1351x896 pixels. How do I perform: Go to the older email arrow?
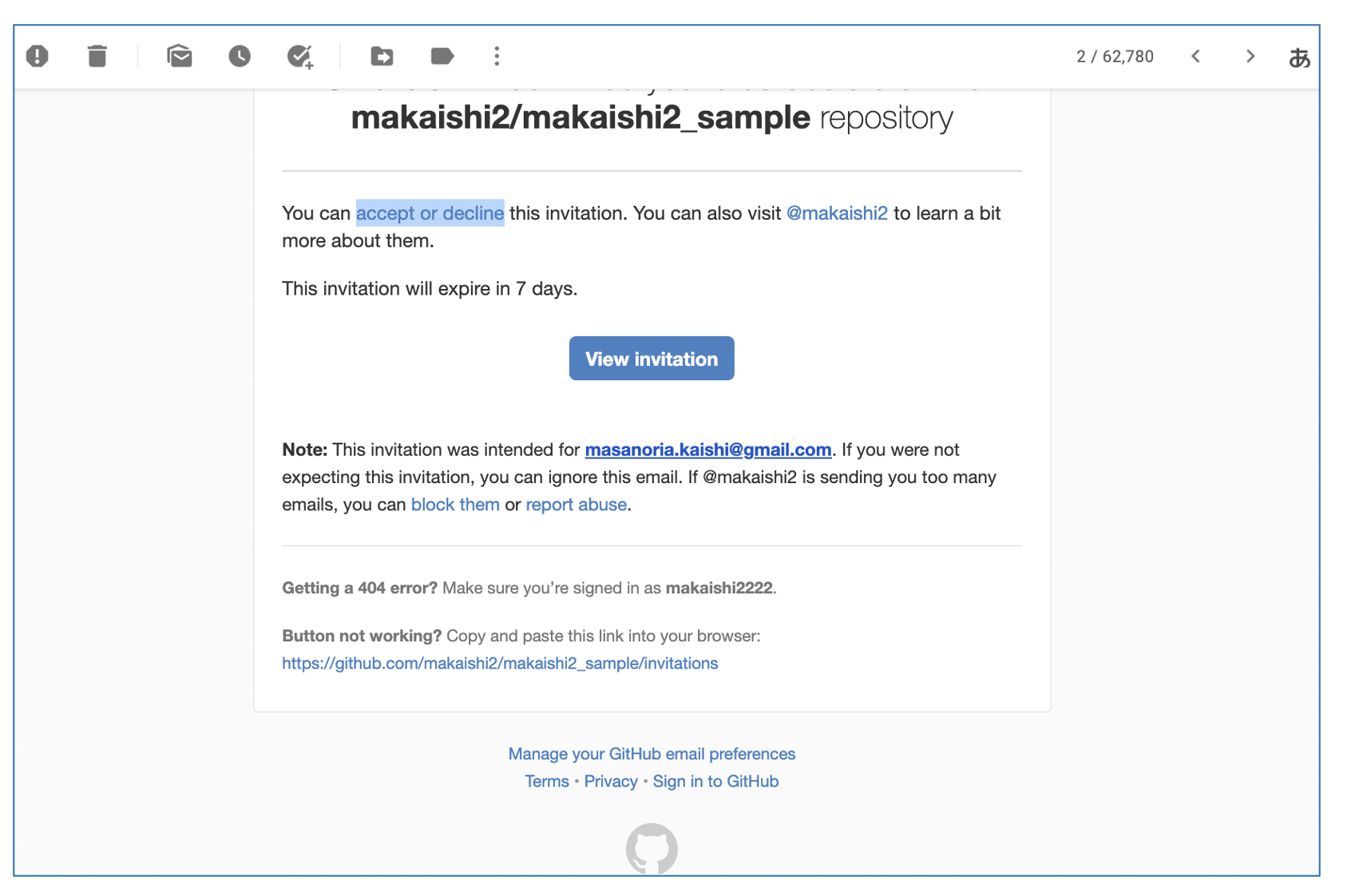1250,56
